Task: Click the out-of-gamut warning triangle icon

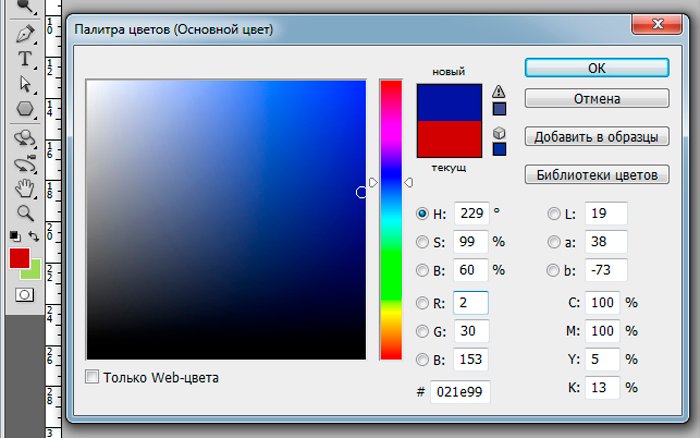Action: 499,91
